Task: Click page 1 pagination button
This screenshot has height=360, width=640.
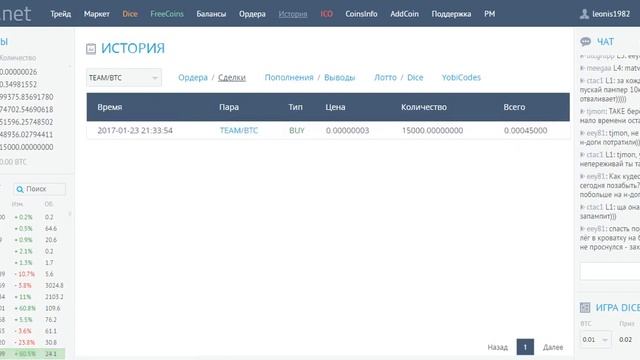Action: pyautogui.click(x=525, y=347)
